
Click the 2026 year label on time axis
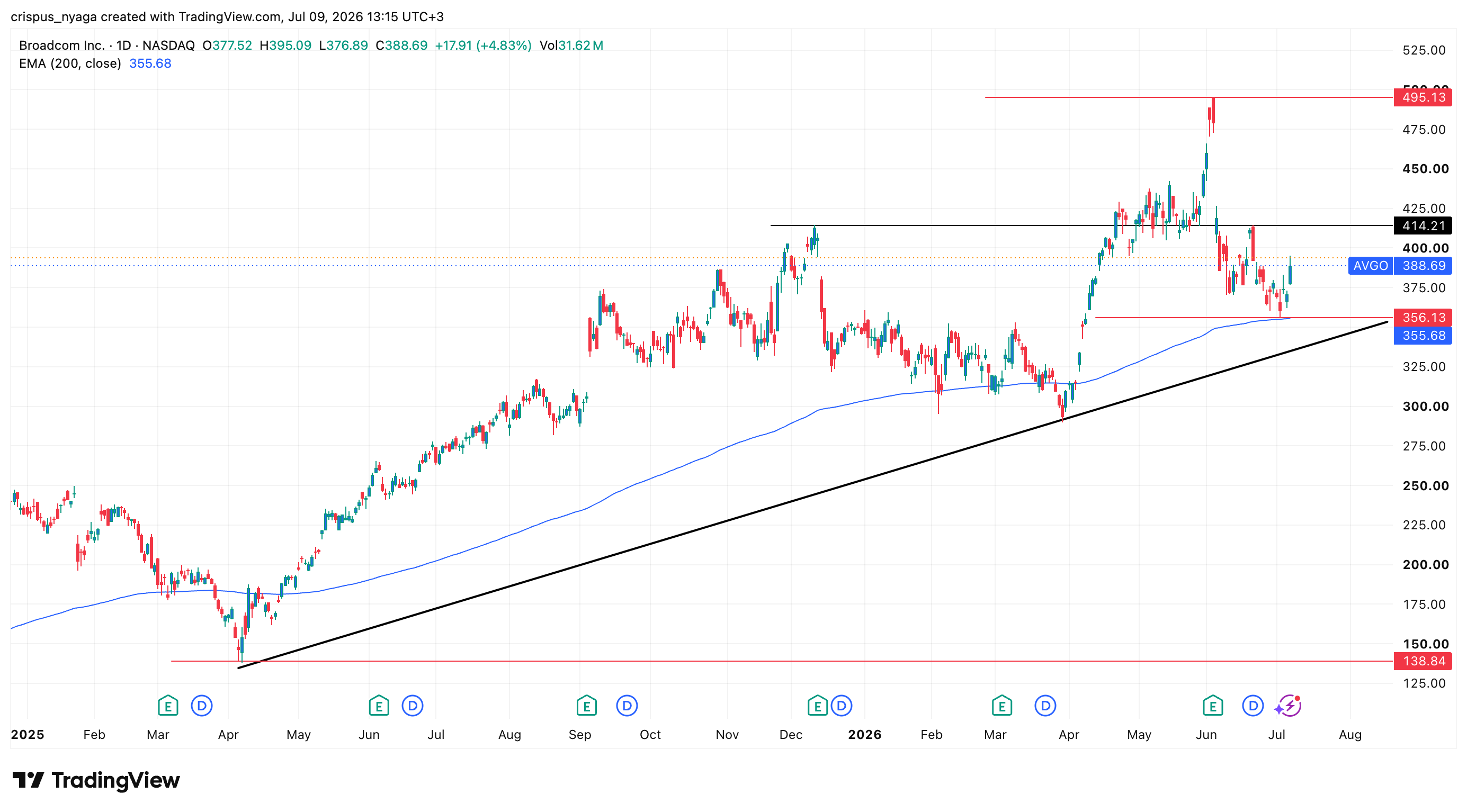[864, 735]
